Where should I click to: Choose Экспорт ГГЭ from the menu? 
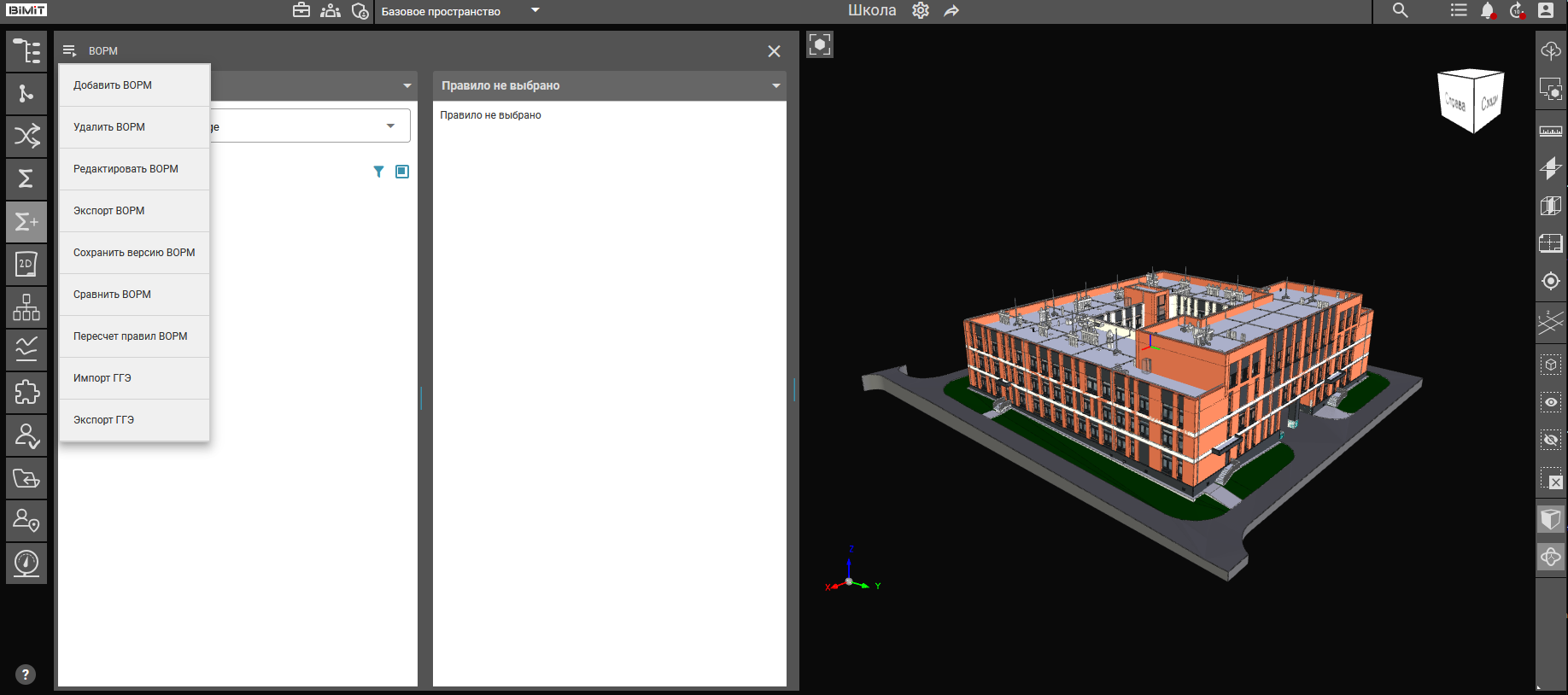point(134,420)
